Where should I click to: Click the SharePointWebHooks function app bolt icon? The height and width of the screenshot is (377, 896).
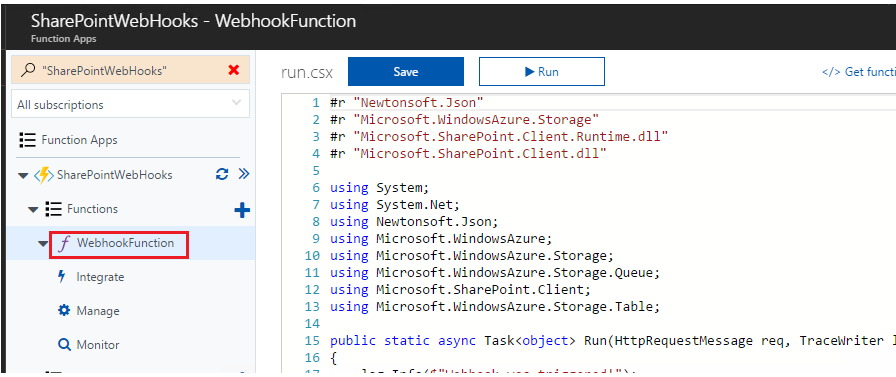coord(44,175)
